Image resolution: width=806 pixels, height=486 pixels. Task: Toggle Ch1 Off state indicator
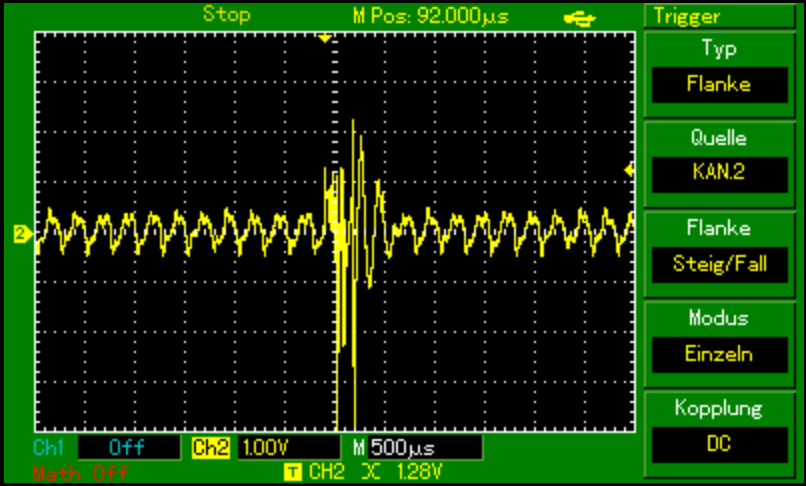click(127, 447)
